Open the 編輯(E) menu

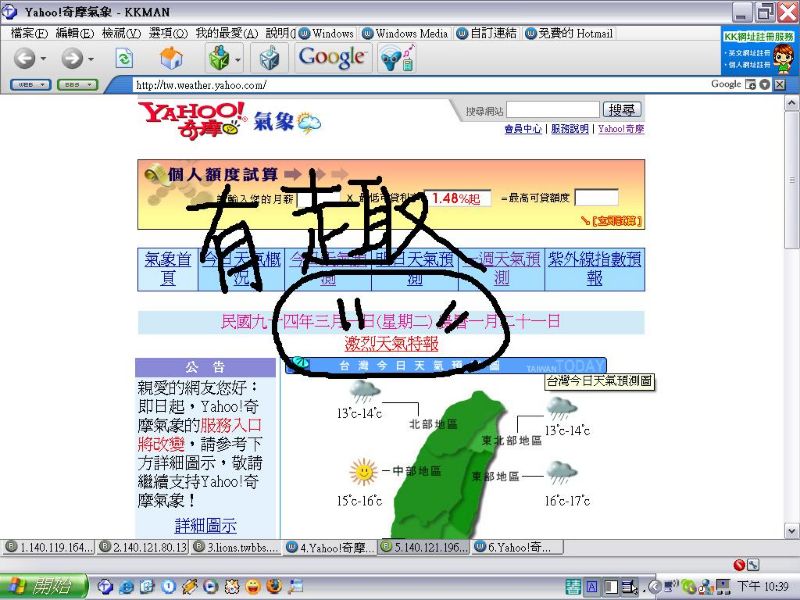tap(75, 34)
